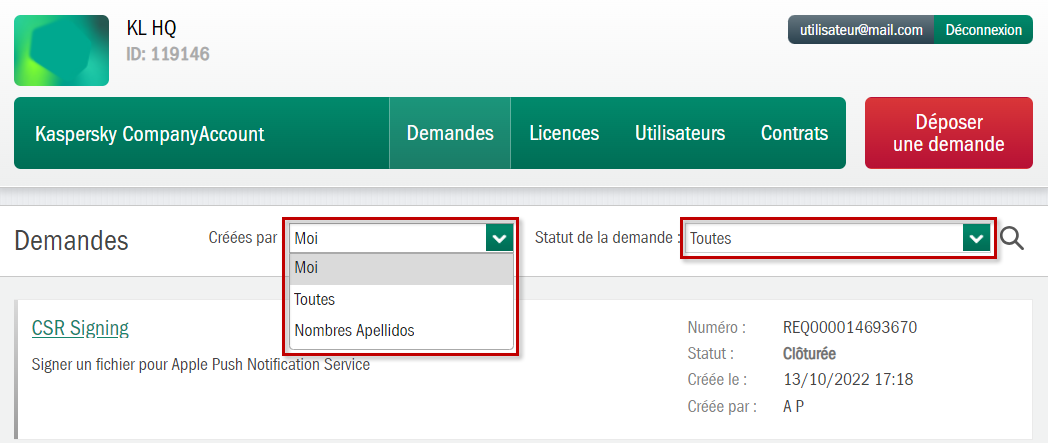The height and width of the screenshot is (443, 1048).
Task: Pick 'Nombres Apellidos' from the dropdown list
Action: click(x=401, y=330)
